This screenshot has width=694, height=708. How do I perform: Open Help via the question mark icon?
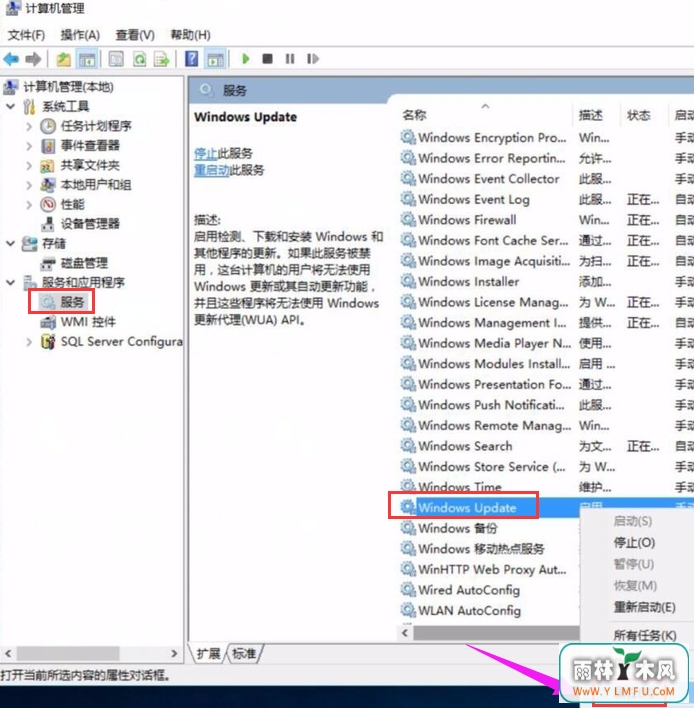(x=191, y=59)
